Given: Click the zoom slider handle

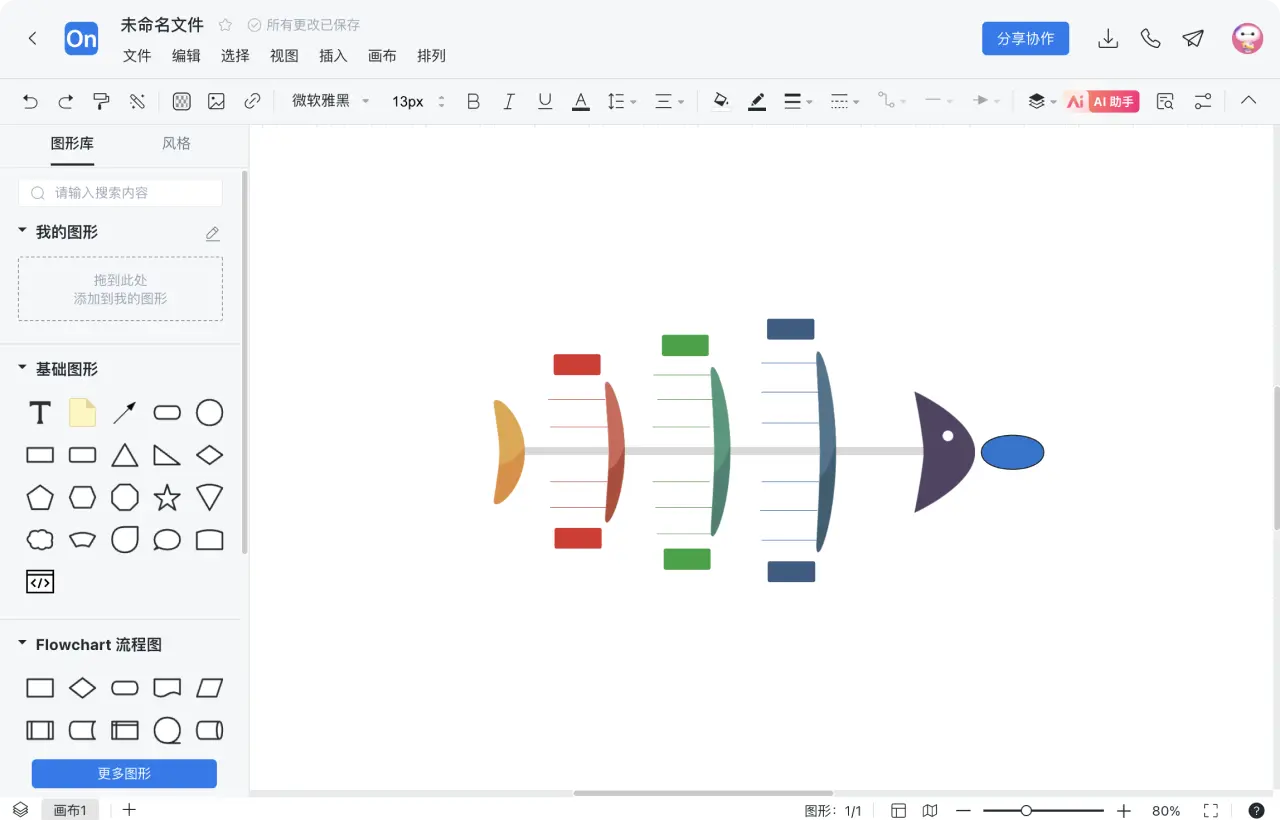Looking at the screenshot, I should pyautogui.click(x=1026, y=811).
